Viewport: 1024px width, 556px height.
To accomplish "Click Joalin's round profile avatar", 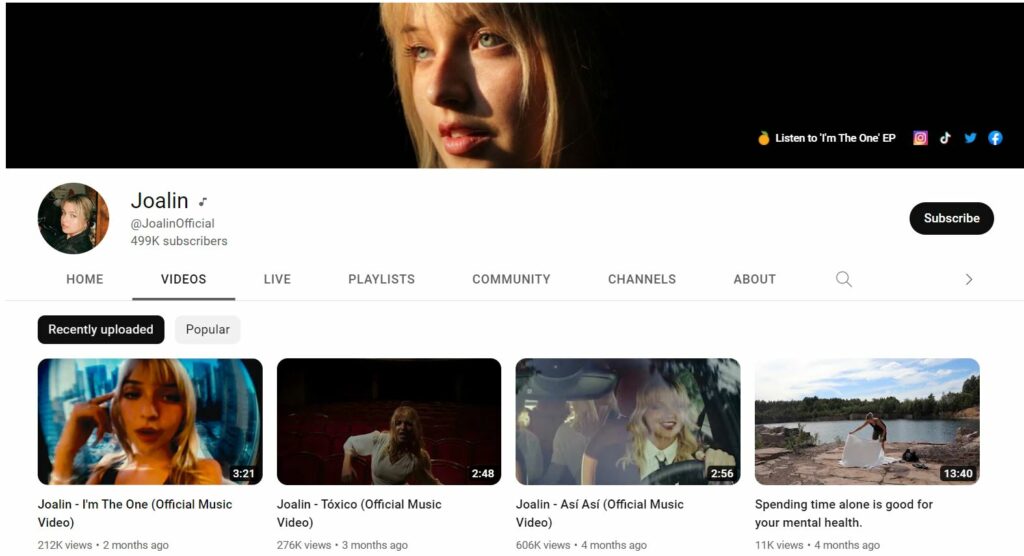I will [73, 218].
